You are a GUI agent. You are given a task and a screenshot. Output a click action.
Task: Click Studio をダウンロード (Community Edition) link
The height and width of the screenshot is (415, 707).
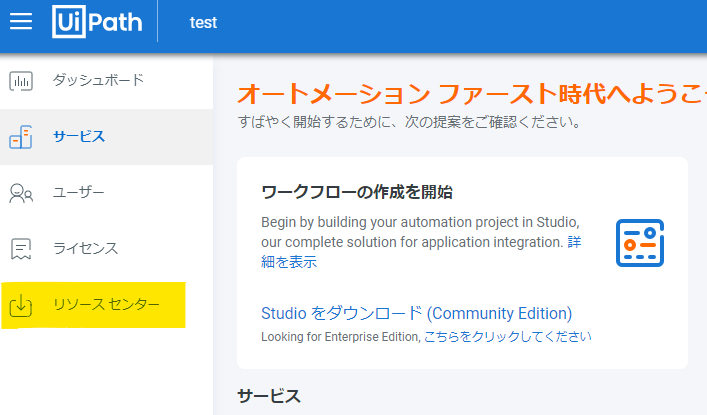click(416, 313)
